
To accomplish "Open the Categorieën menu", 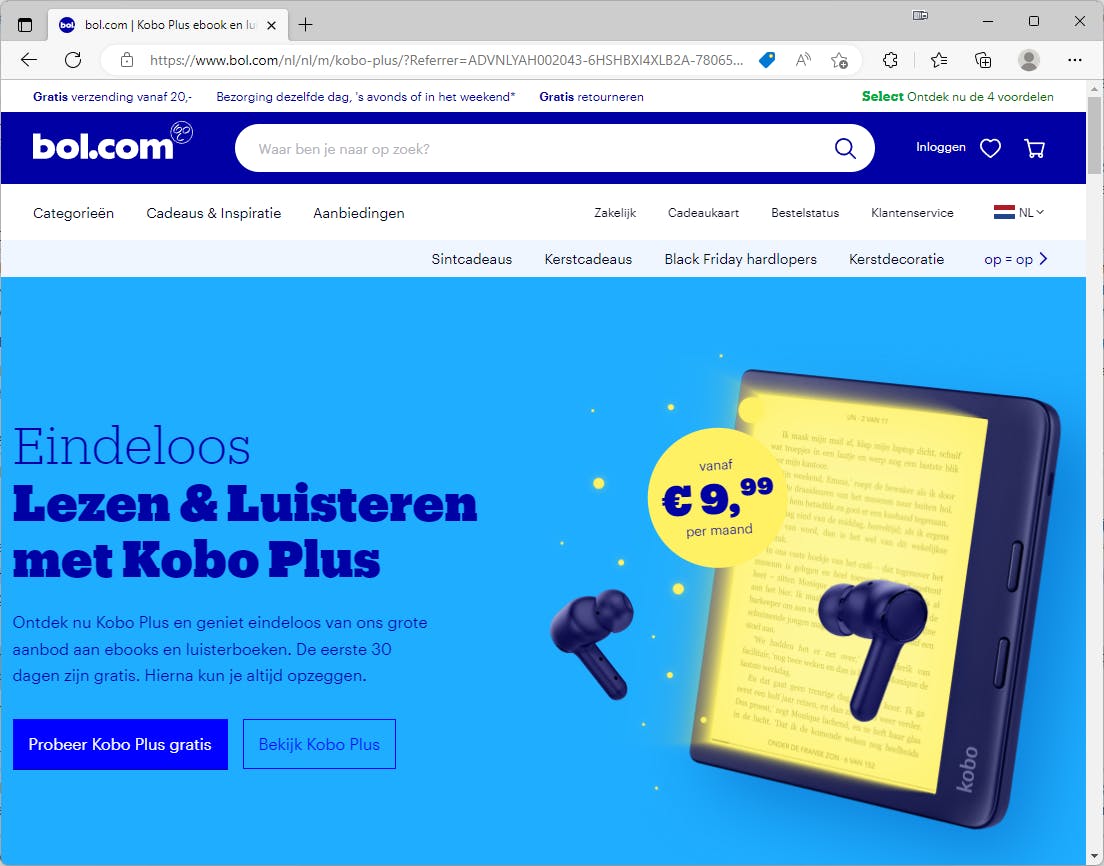I will pos(73,213).
